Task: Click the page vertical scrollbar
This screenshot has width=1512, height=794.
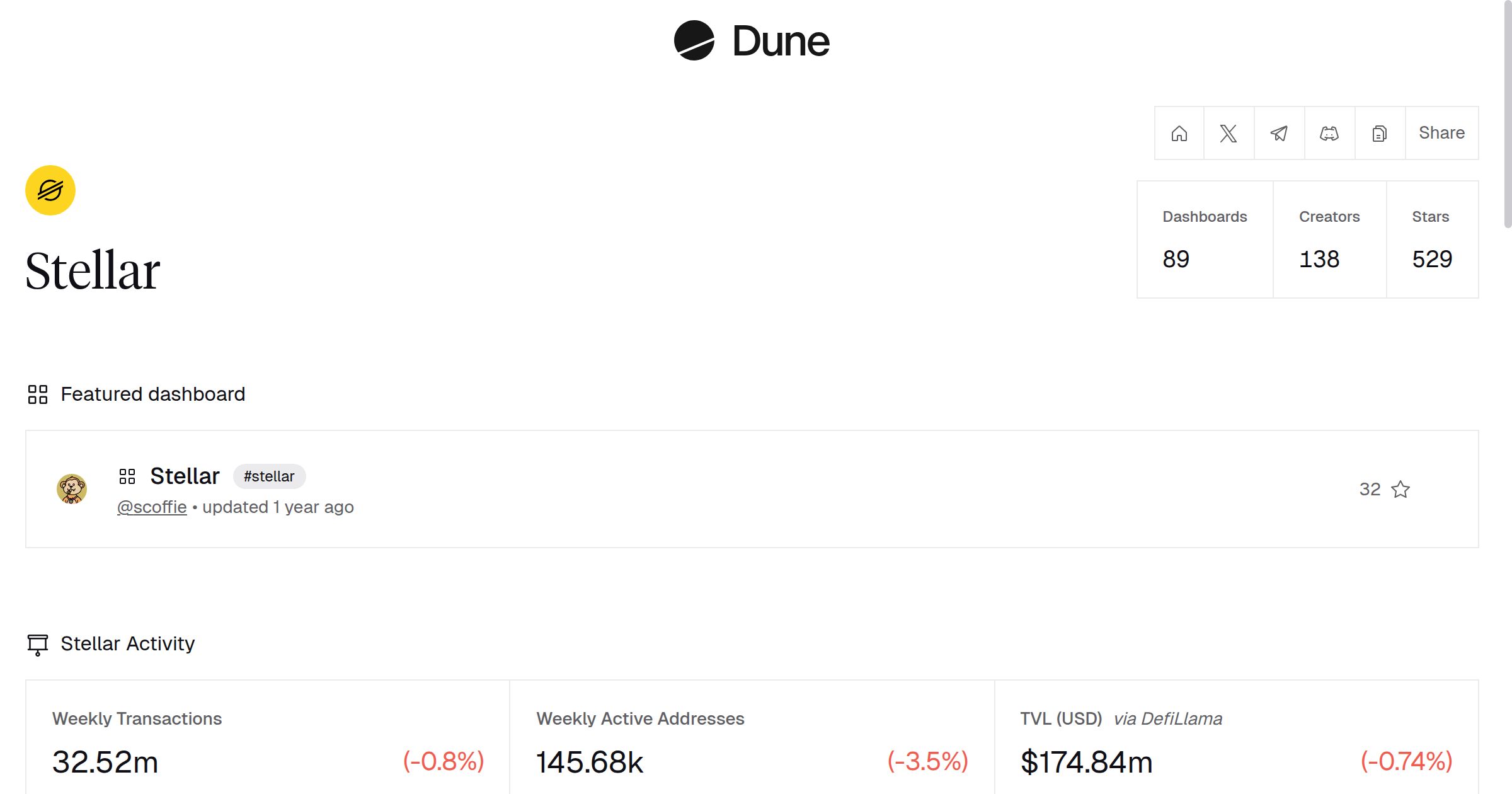Action: 1507,113
